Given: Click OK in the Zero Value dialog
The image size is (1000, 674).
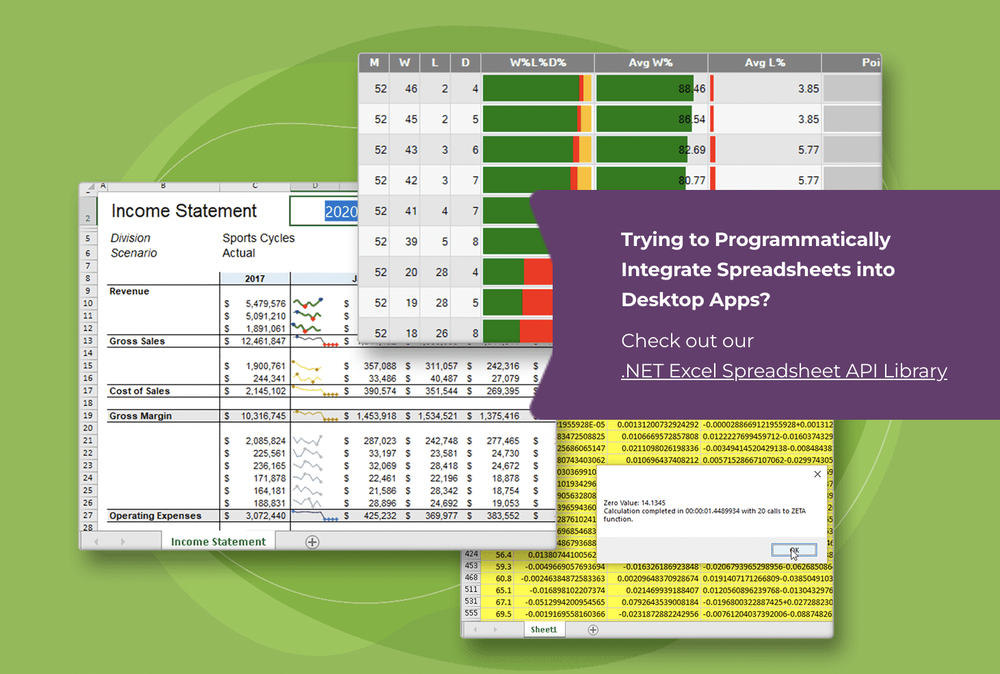Looking at the screenshot, I should click(x=793, y=550).
